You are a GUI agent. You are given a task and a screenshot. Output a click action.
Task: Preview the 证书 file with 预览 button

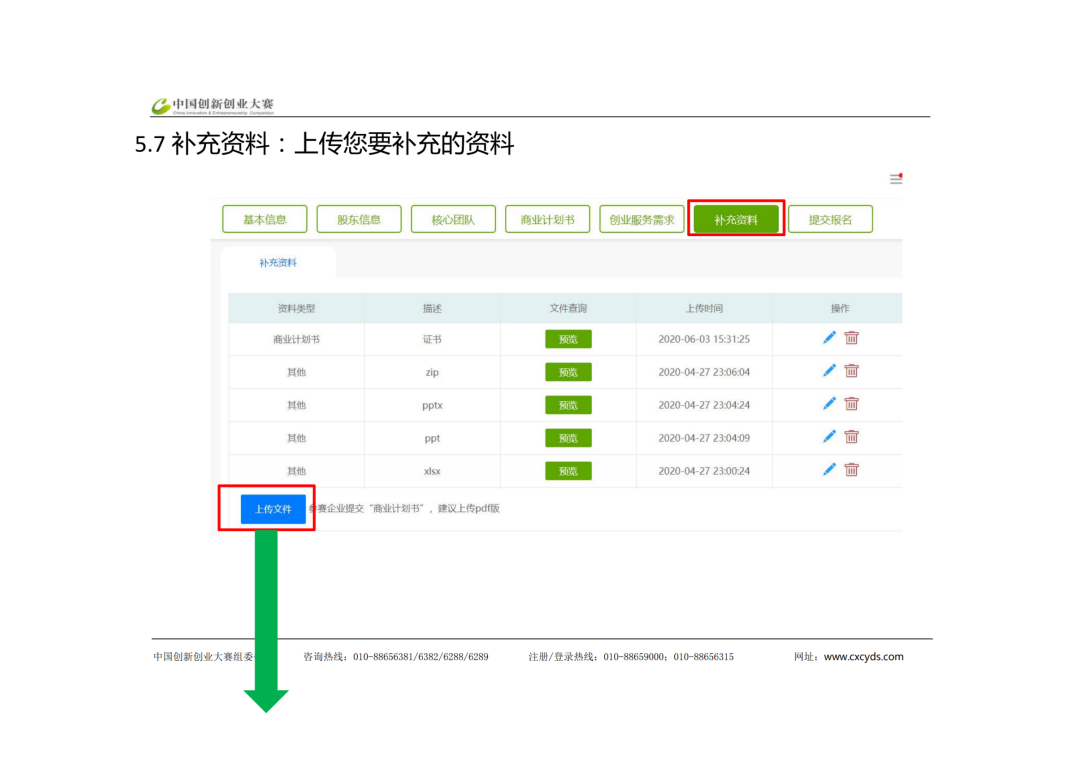pyautogui.click(x=568, y=339)
